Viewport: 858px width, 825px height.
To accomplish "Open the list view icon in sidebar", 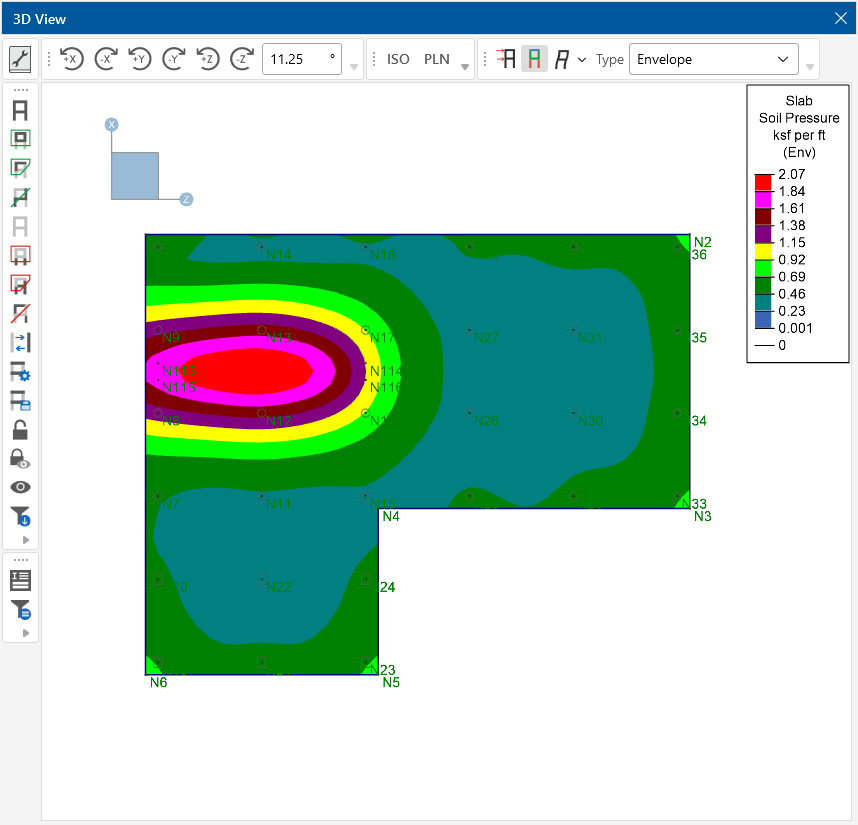I will (x=20, y=580).
